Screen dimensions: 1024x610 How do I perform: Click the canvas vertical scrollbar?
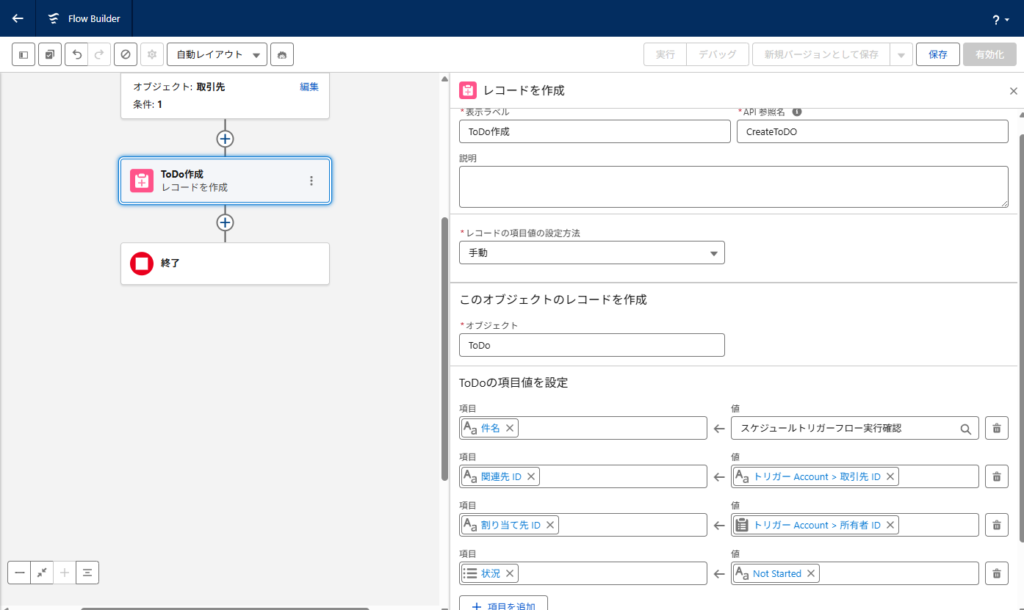445,349
